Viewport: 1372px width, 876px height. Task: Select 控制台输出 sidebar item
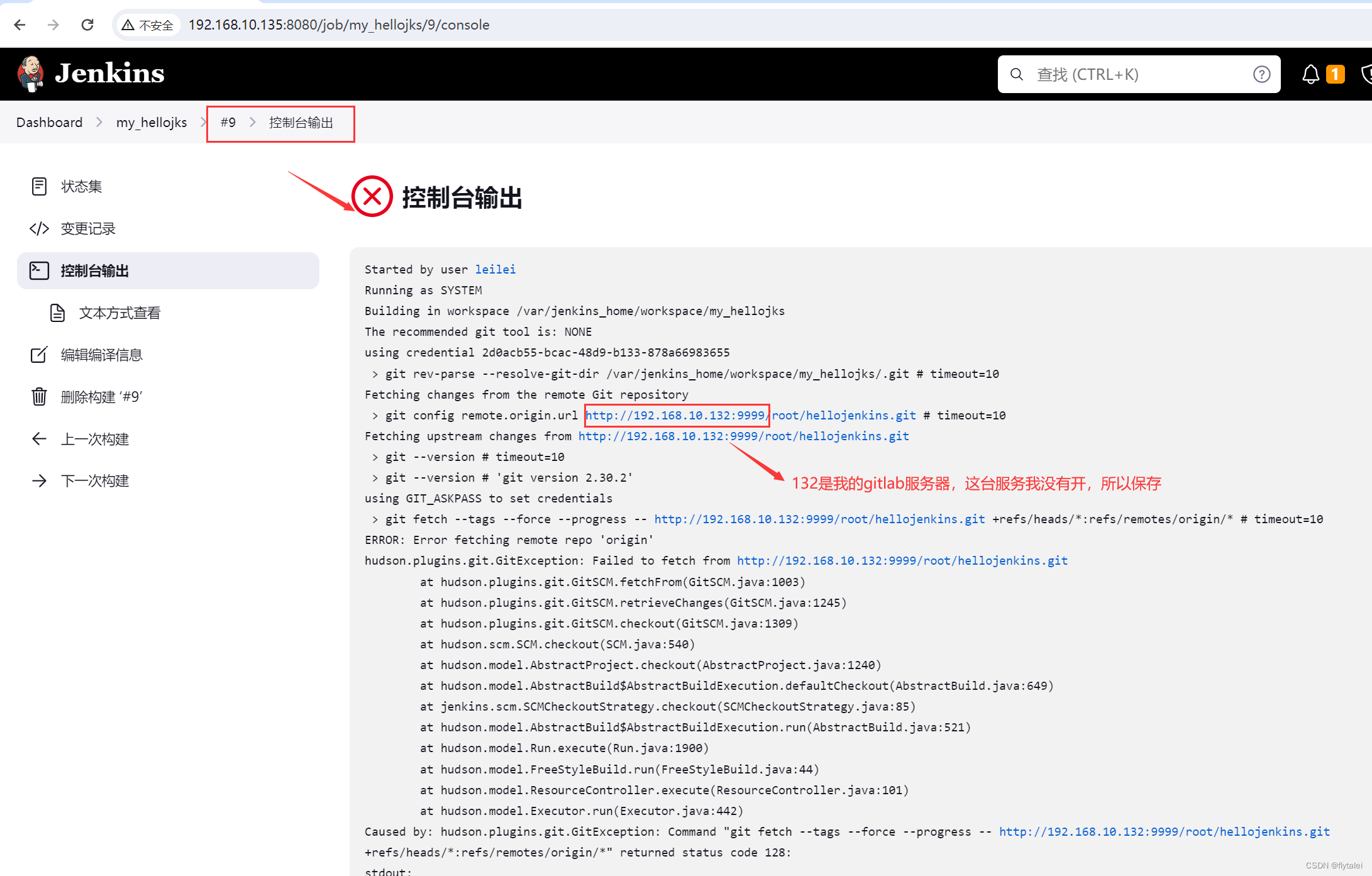[x=168, y=271]
